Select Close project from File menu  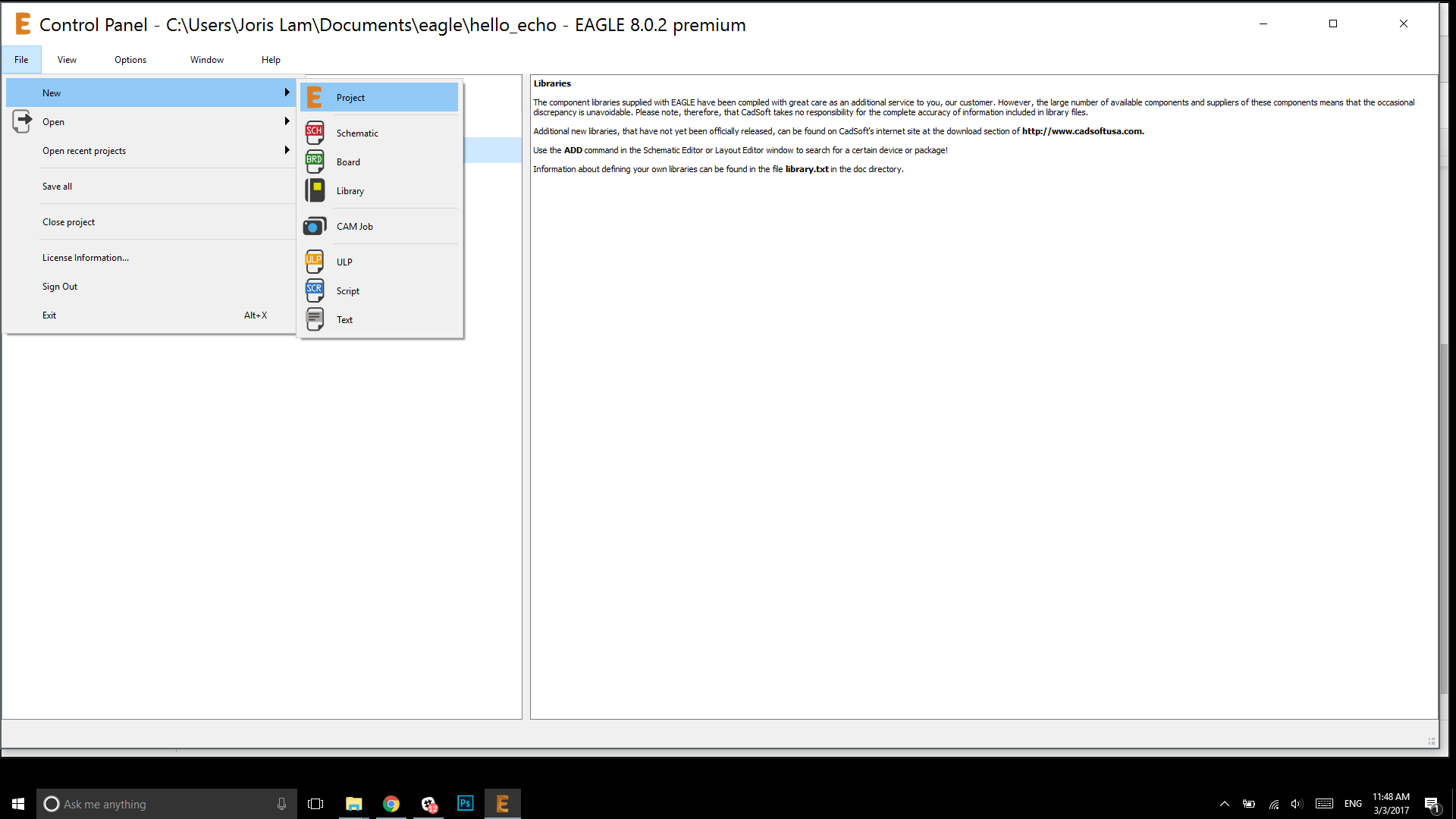(68, 222)
